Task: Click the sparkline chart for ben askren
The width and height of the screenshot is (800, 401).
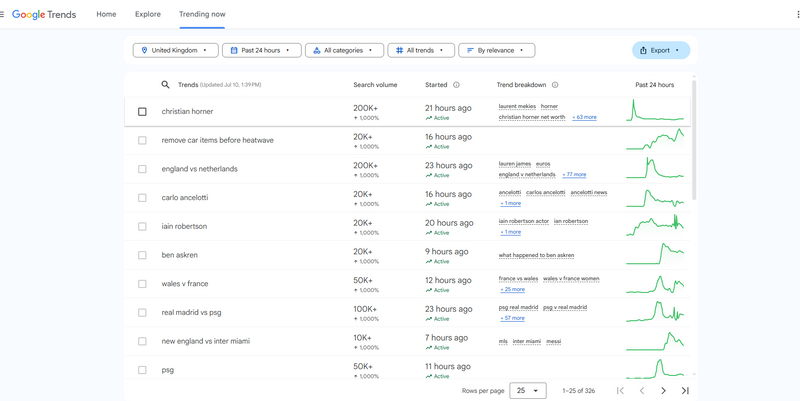Action: click(x=655, y=254)
